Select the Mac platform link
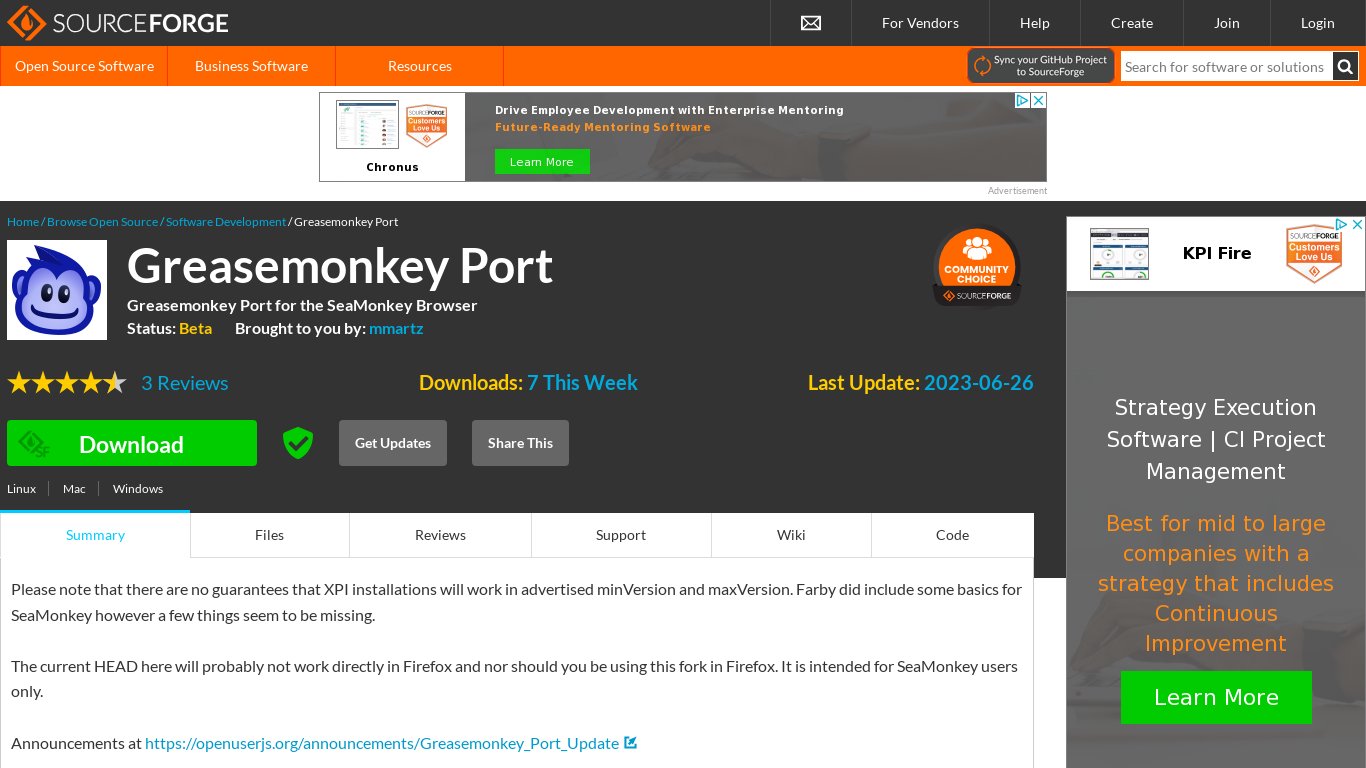Image resolution: width=1366 pixels, height=768 pixels. 74,489
